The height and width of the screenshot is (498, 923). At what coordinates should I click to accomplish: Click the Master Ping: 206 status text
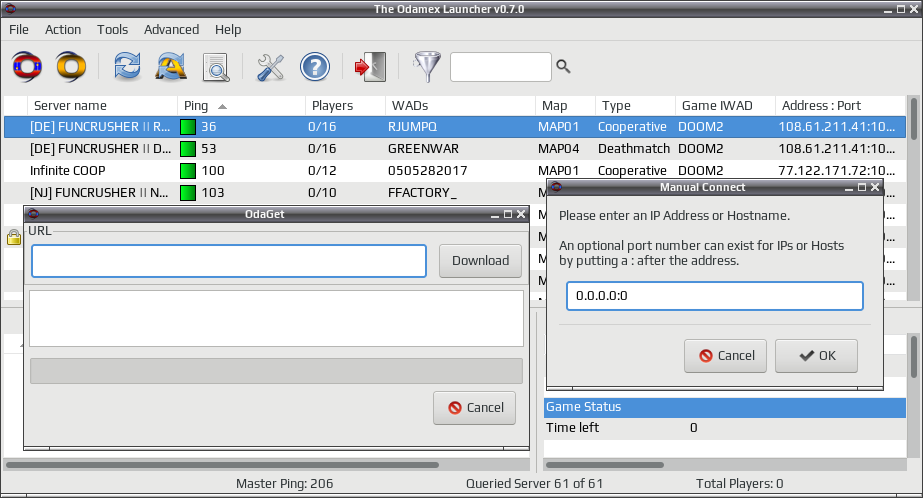click(284, 484)
